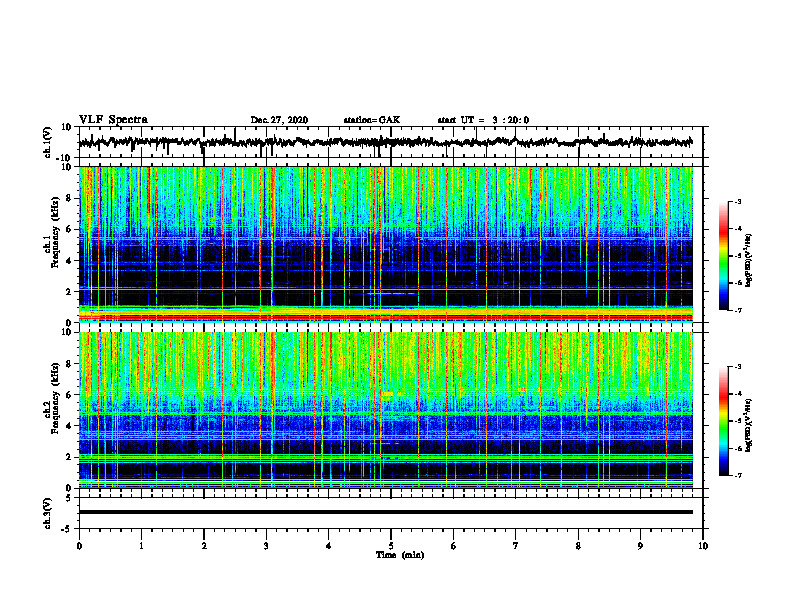792x612 pixels.
Task: Click the time axis tick label "1"
Action: point(141,546)
